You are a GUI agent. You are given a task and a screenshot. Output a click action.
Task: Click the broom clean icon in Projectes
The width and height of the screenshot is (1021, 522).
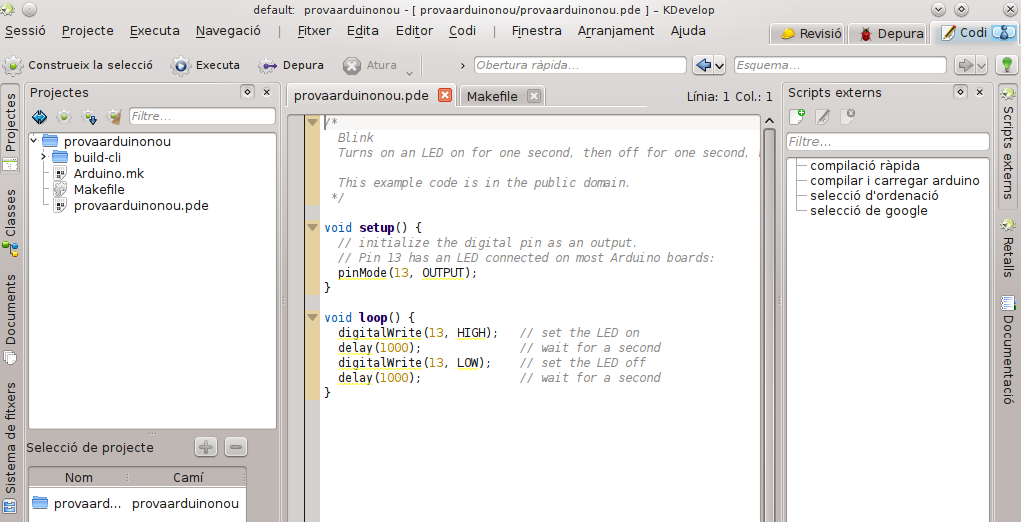pos(114,117)
